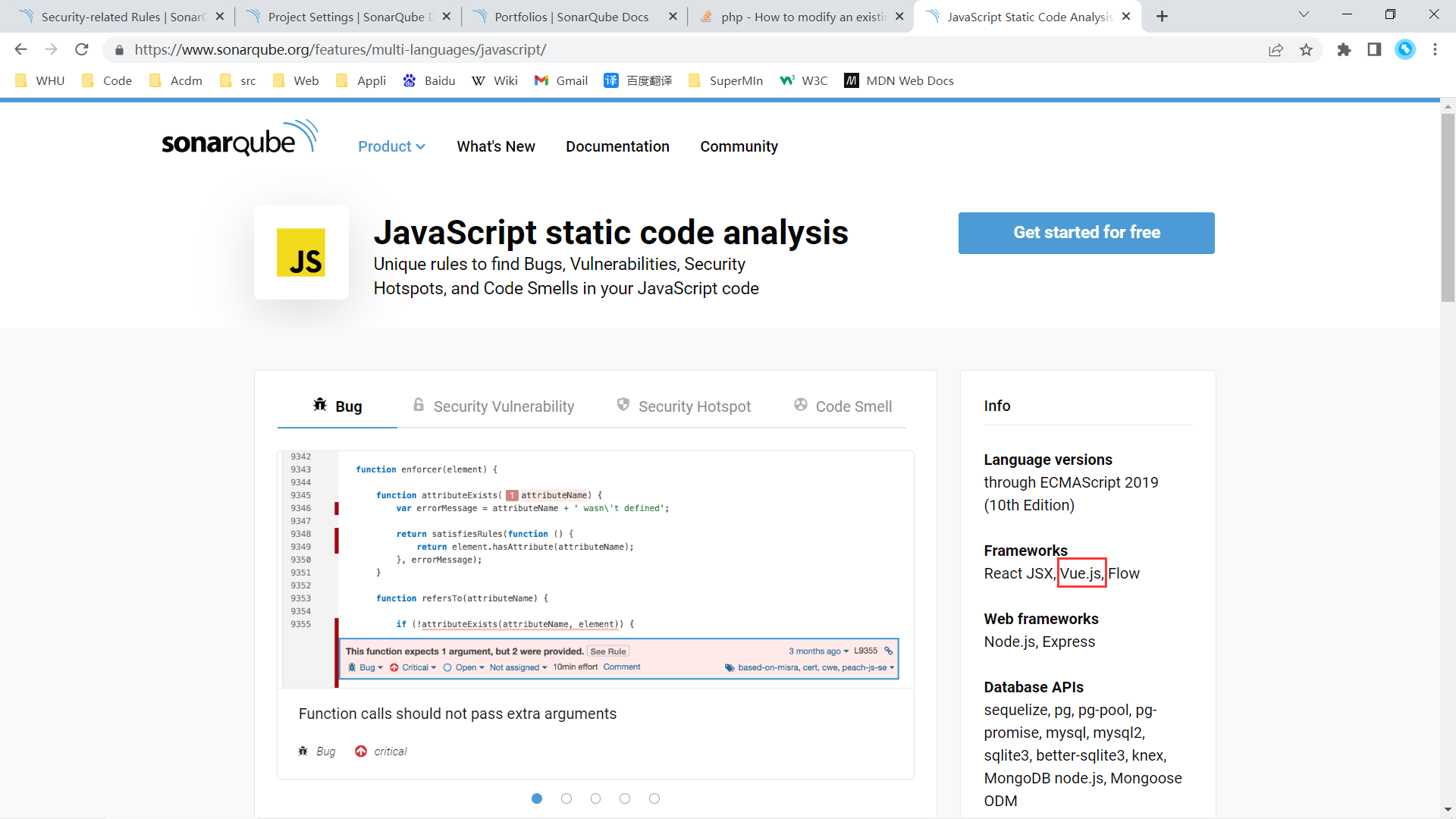Open the Wiki bookmark

point(495,80)
